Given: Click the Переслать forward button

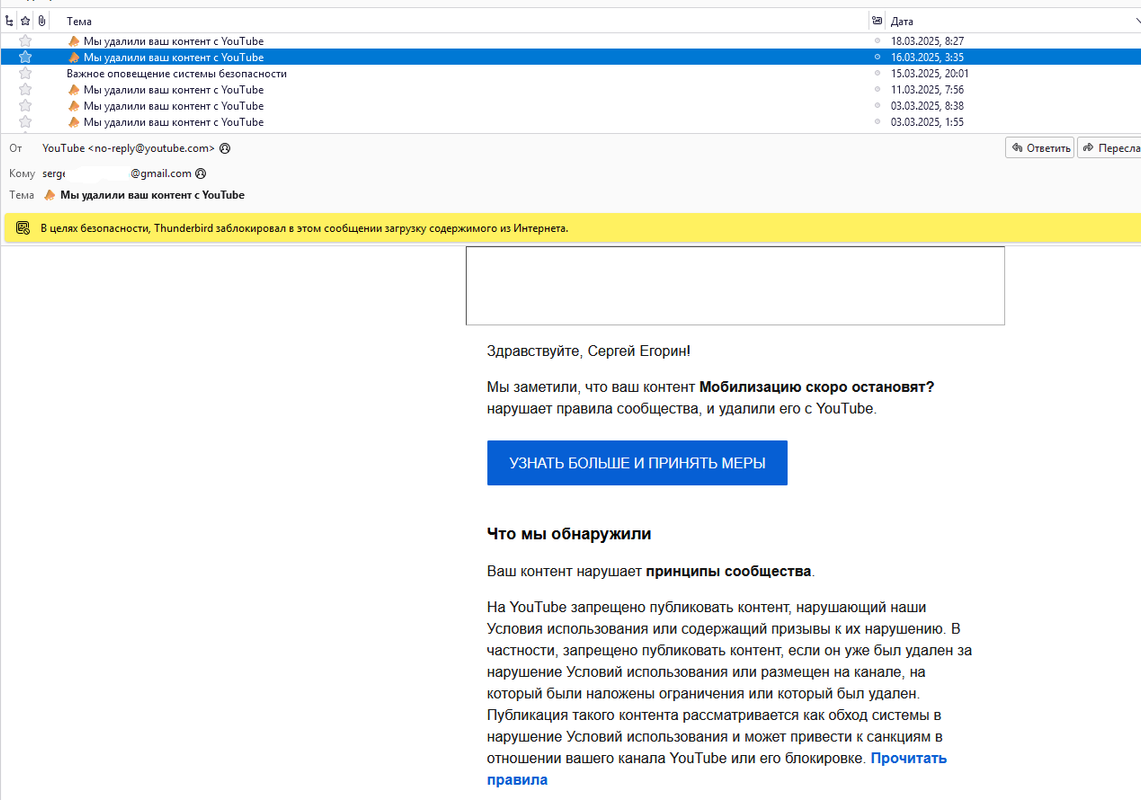Looking at the screenshot, I should click(1110, 148).
